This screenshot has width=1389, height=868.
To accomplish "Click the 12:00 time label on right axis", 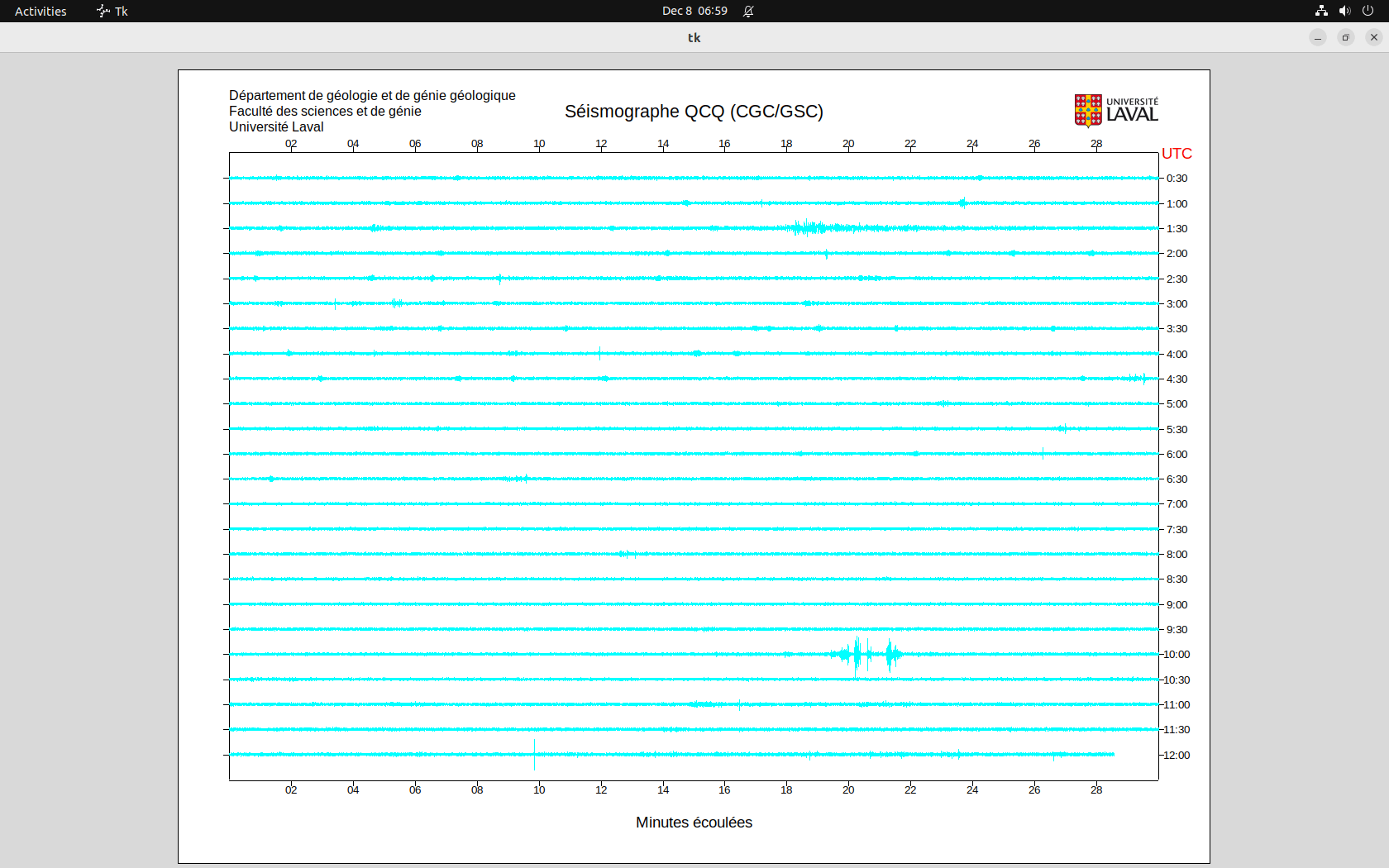I will click(x=1177, y=755).
